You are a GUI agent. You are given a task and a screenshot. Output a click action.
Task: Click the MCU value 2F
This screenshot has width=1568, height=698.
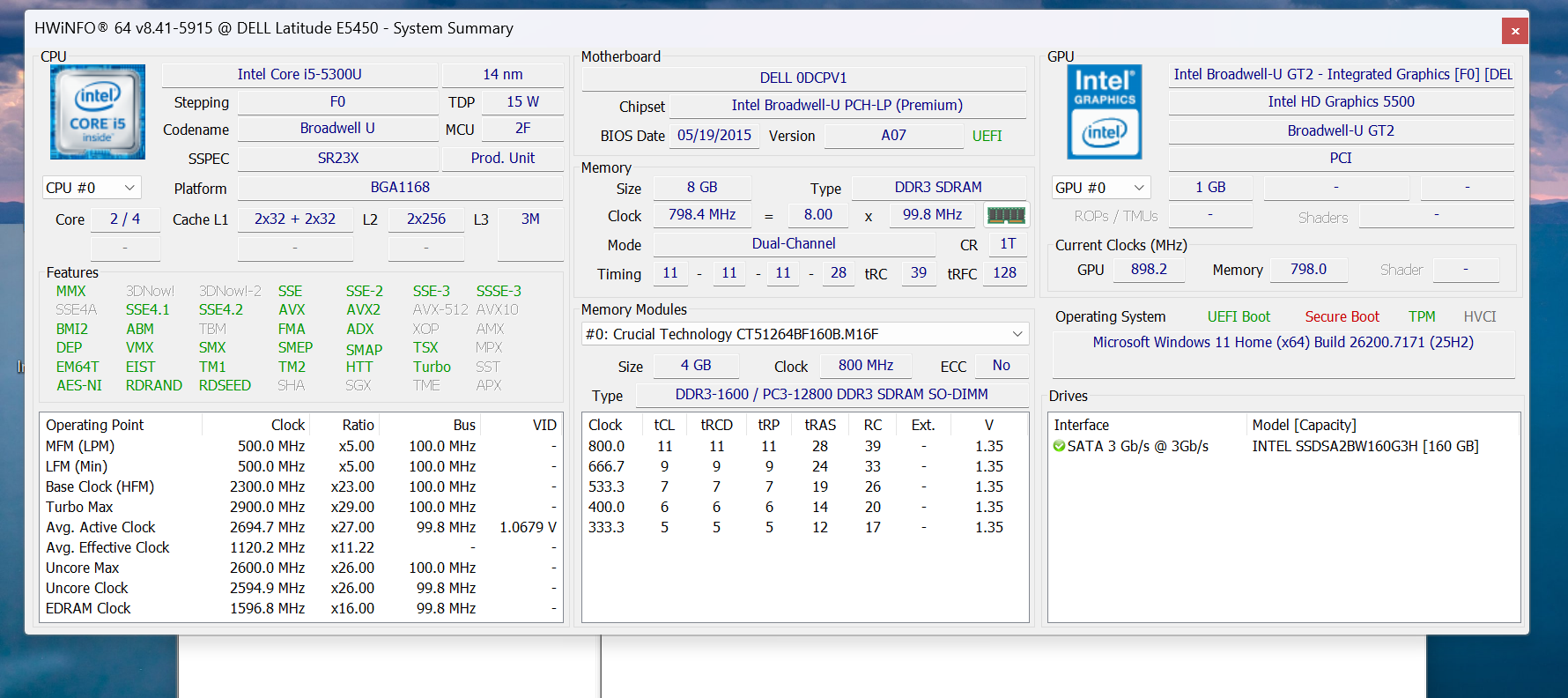click(x=522, y=129)
